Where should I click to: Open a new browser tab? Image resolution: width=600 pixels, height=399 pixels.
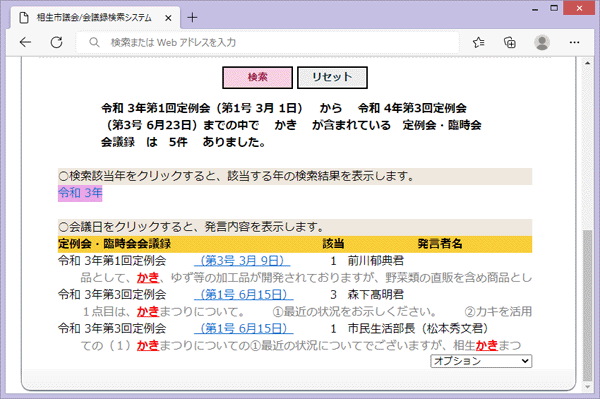(x=192, y=17)
